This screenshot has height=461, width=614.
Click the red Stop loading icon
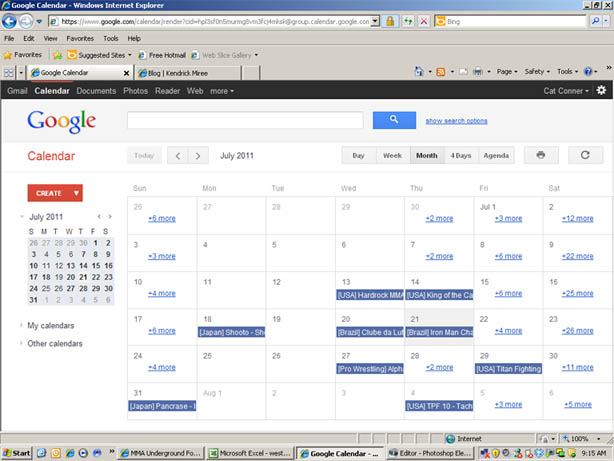pyautogui.click(x=424, y=21)
